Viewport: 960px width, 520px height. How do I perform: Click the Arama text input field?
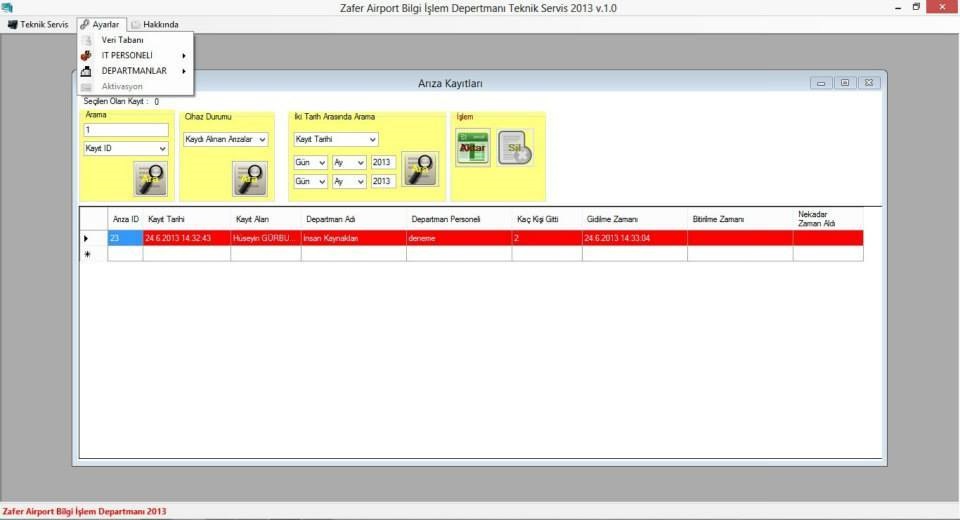(126, 130)
